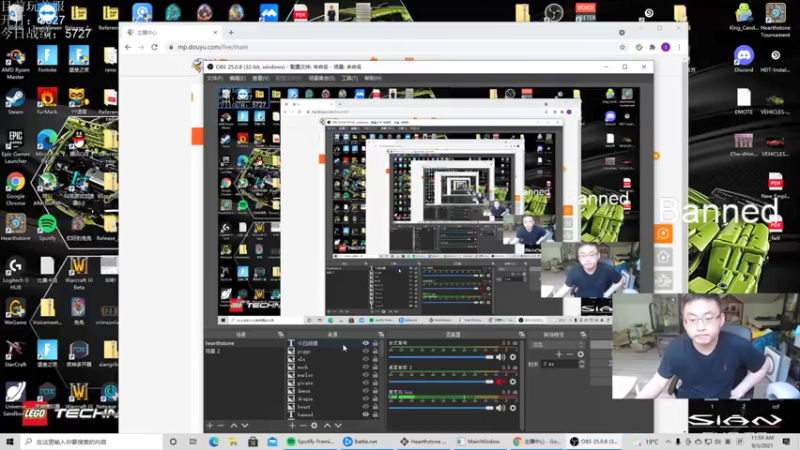The width and height of the screenshot is (800, 450).
Task: Open settings gear for the microphone mixer channel
Action: click(x=513, y=408)
